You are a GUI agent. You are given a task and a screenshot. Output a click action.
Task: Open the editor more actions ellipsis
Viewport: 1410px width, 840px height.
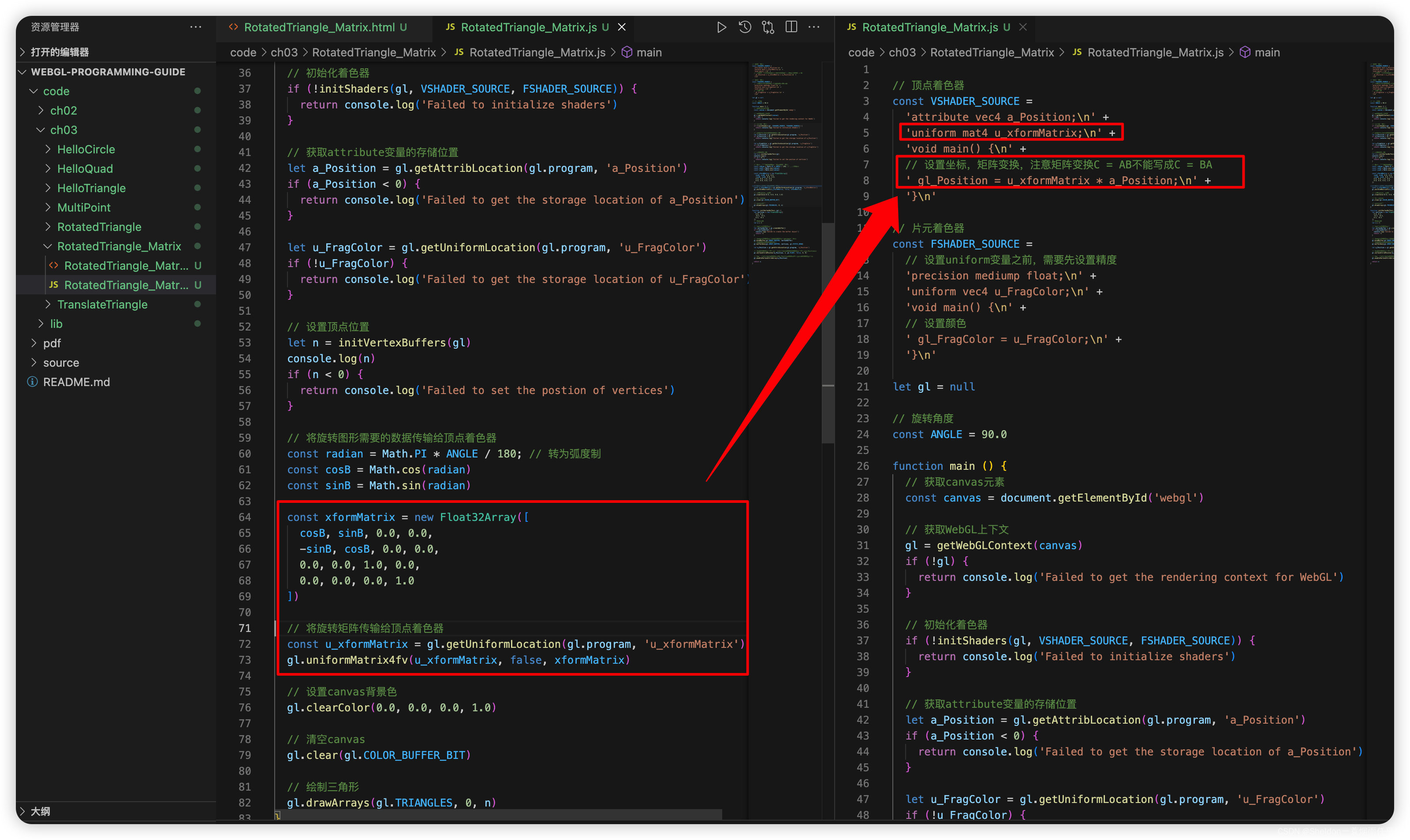(814, 27)
